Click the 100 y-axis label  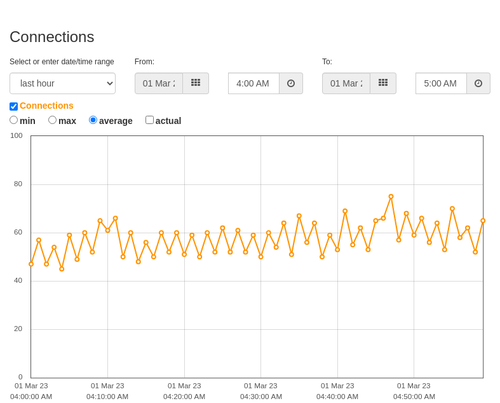click(x=16, y=136)
